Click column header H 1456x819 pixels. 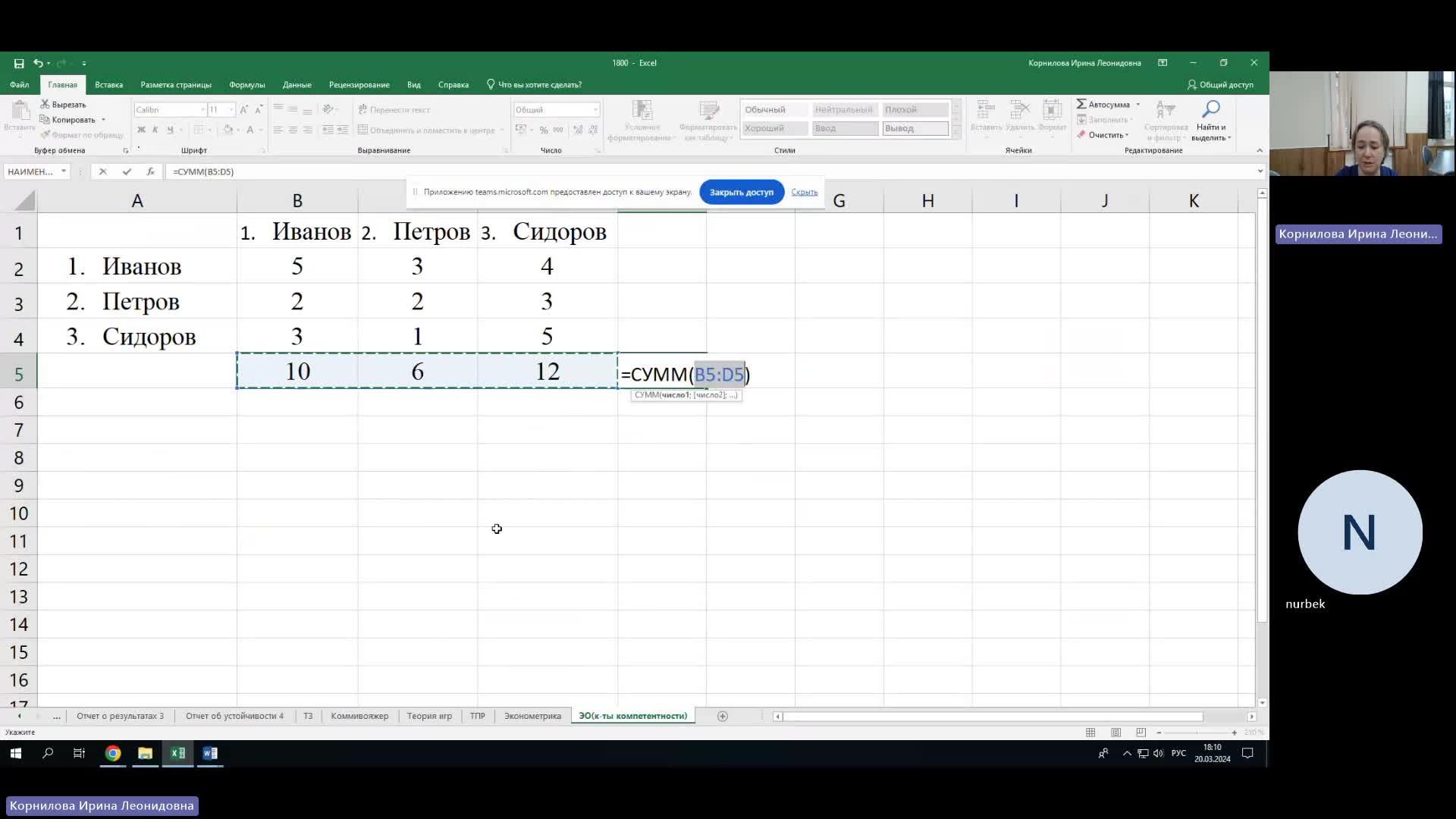[x=927, y=200]
